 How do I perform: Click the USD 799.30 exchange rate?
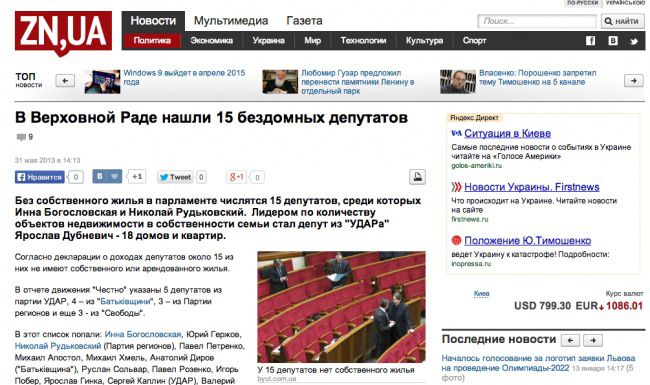tap(542, 306)
